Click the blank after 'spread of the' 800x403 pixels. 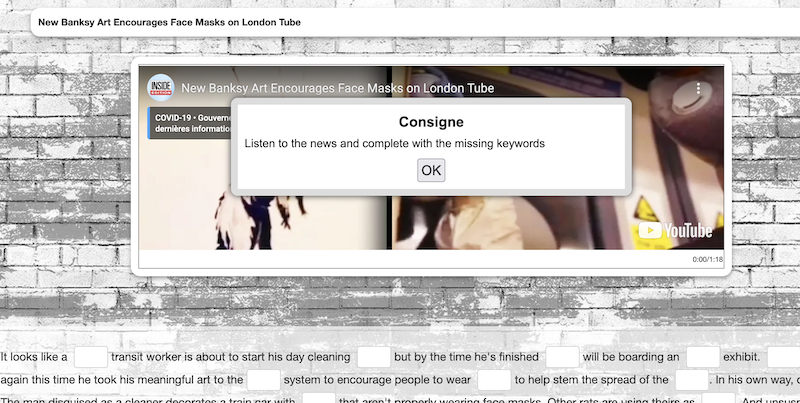(692, 380)
